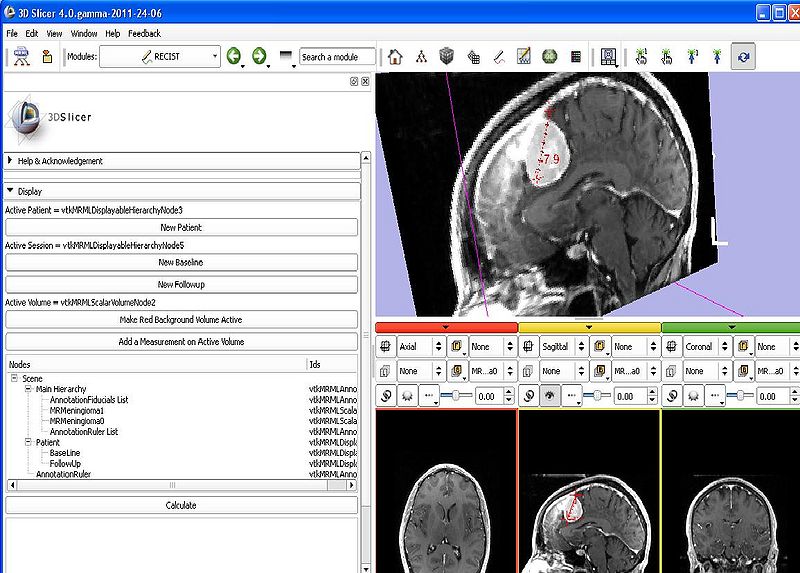Open the Feedback menu
The width and height of the screenshot is (800, 573).
144,34
